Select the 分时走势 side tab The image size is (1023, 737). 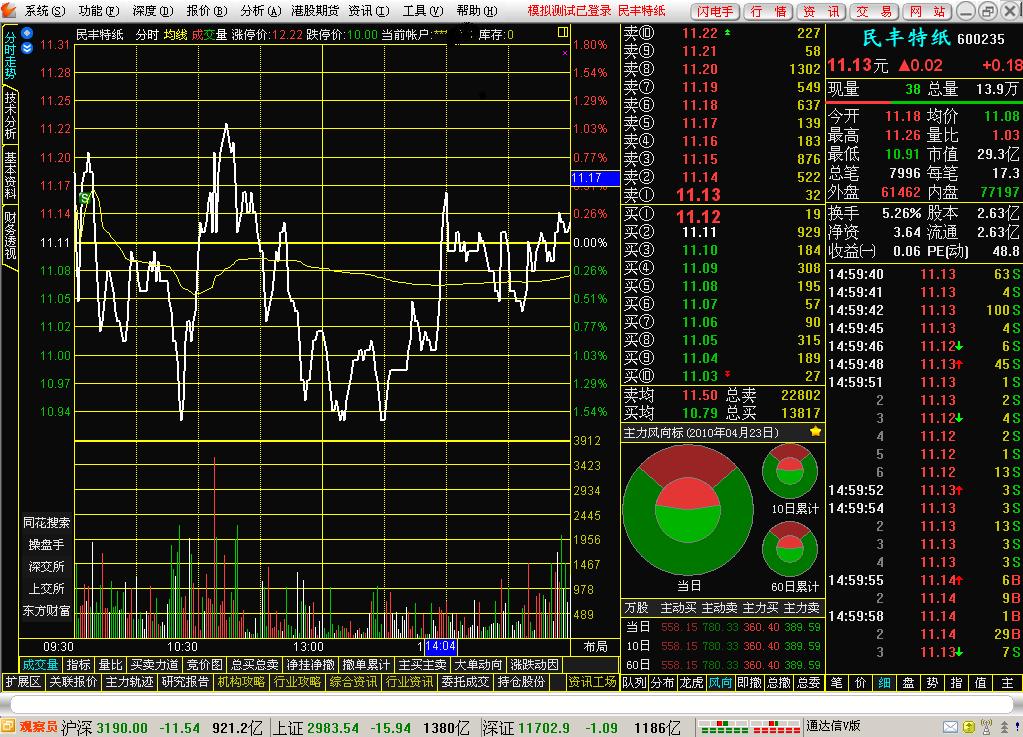coord(10,55)
